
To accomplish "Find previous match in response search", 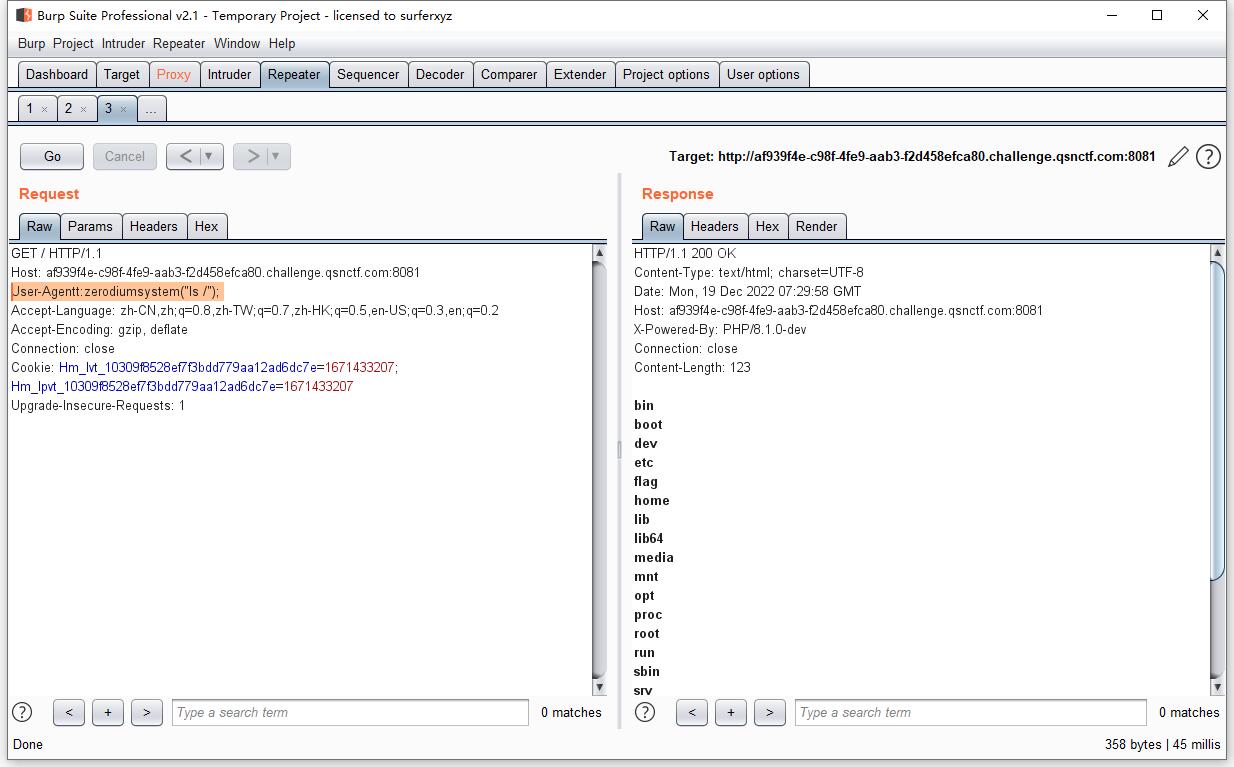I will tap(692, 712).
